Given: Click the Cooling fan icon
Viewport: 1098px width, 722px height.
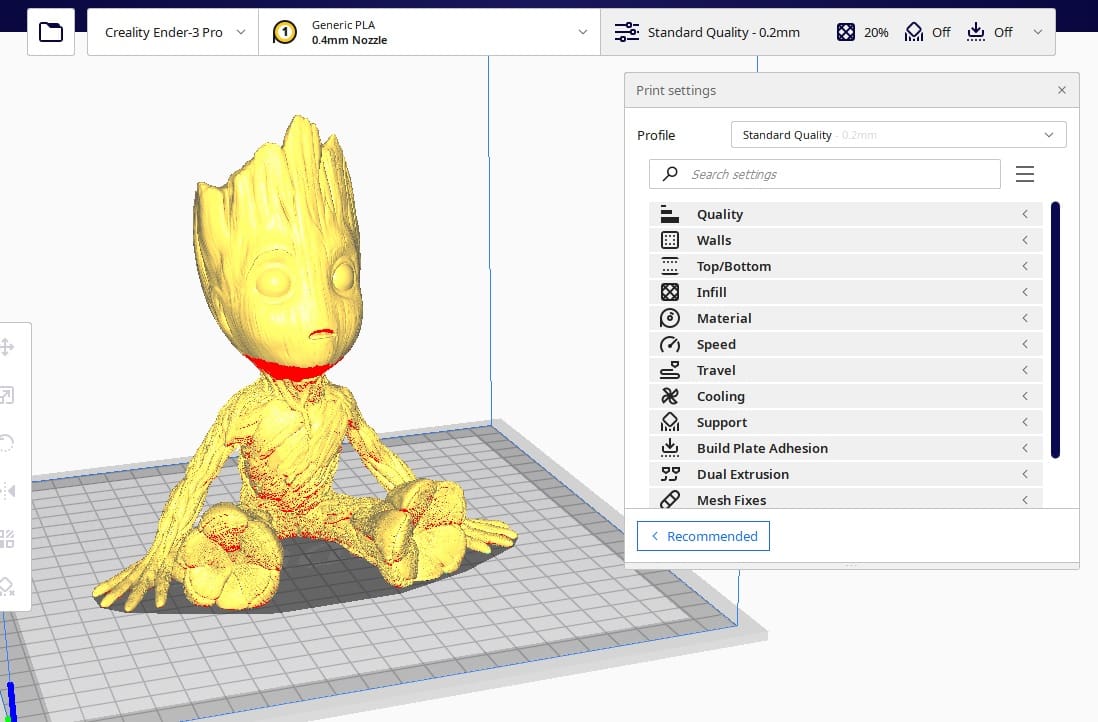Looking at the screenshot, I should [669, 396].
